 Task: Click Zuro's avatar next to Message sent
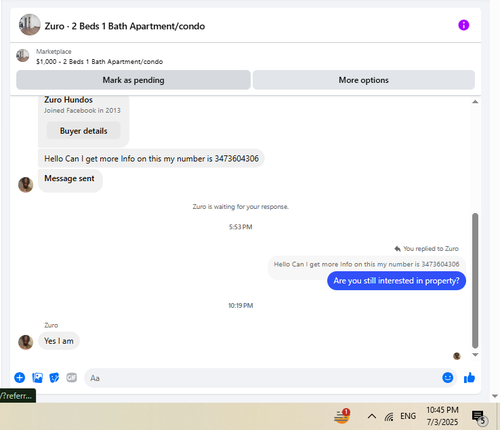pos(26,185)
